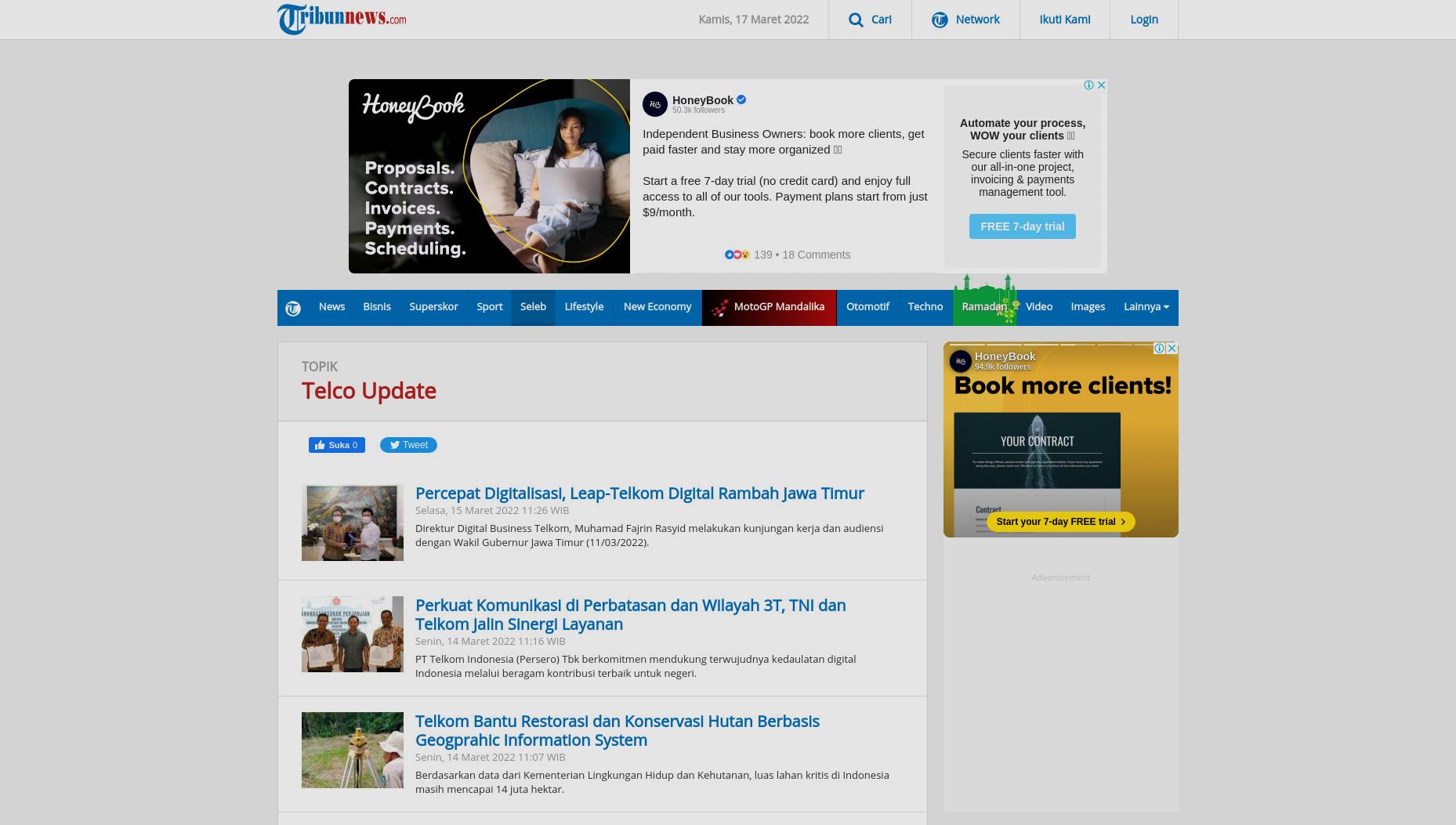
Task: Open the Images section
Action: click(x=1088, y=307)
